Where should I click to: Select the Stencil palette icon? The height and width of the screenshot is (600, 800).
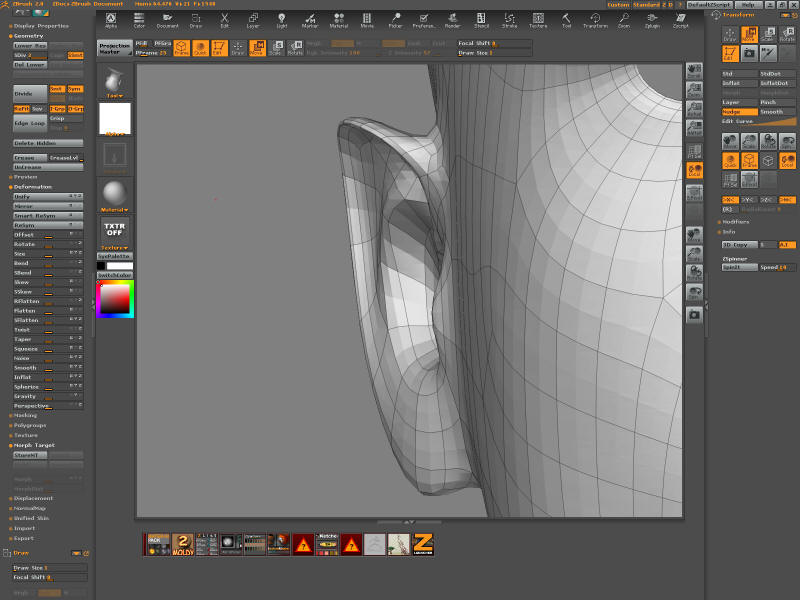[481, 19]
